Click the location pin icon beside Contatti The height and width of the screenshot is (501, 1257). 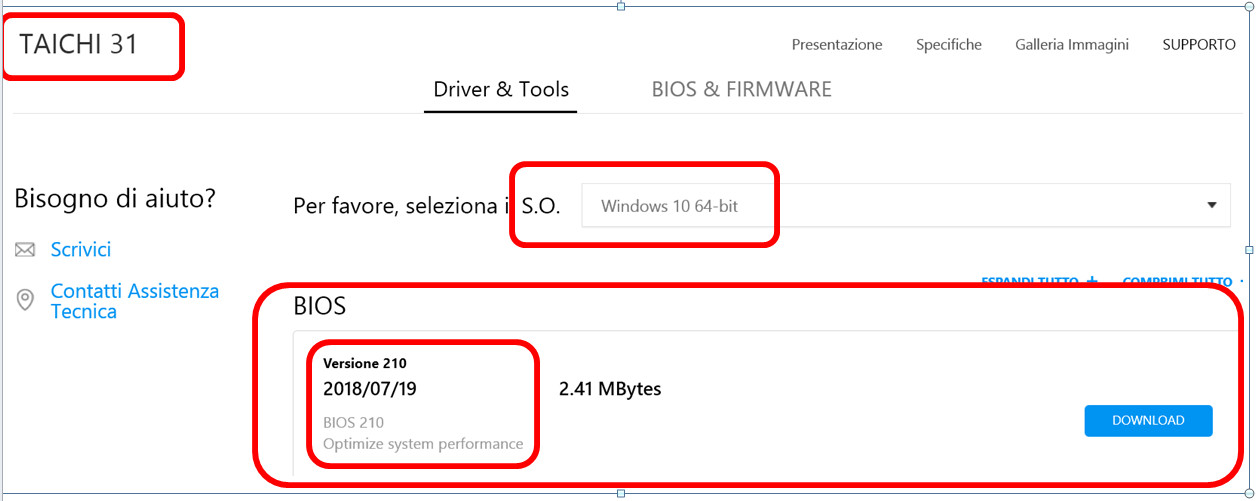(x=25, y=300)
